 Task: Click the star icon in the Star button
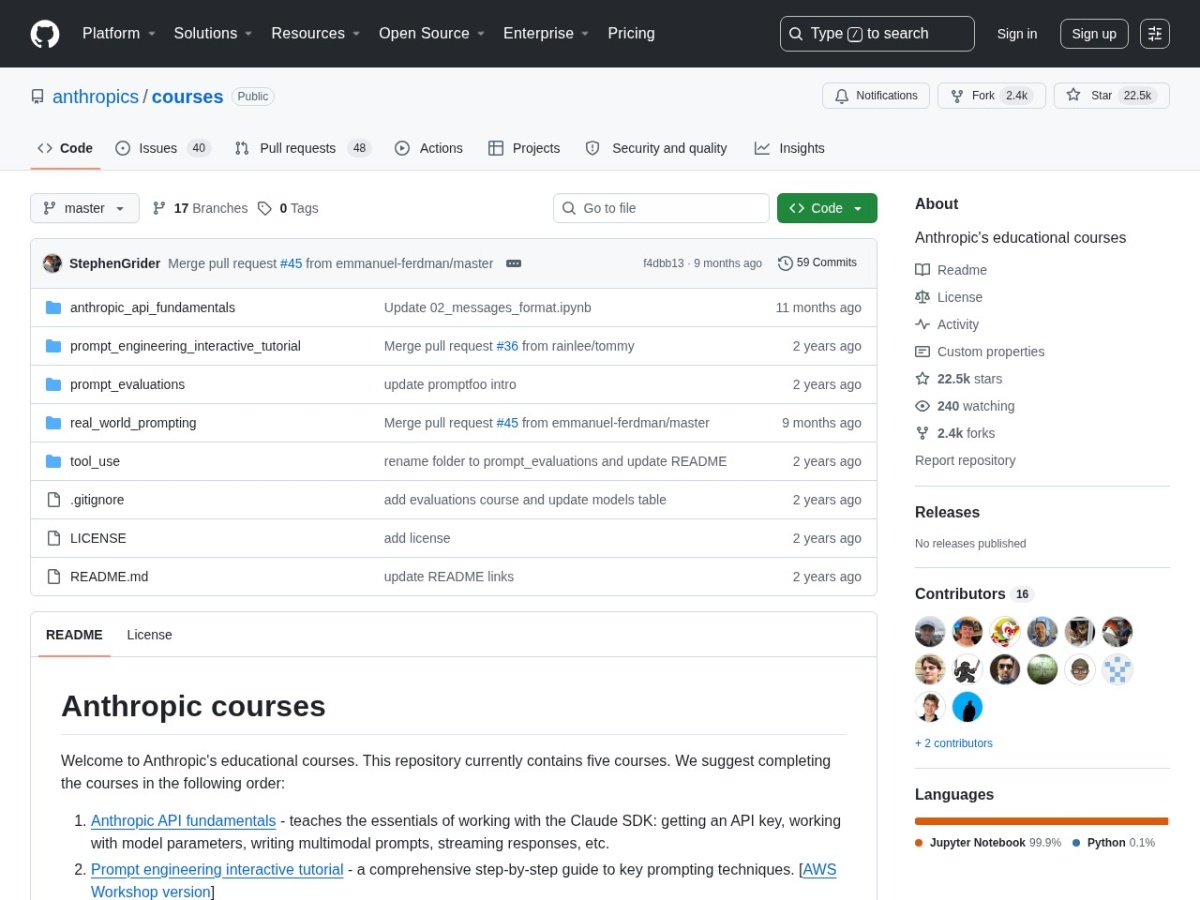1073,95
